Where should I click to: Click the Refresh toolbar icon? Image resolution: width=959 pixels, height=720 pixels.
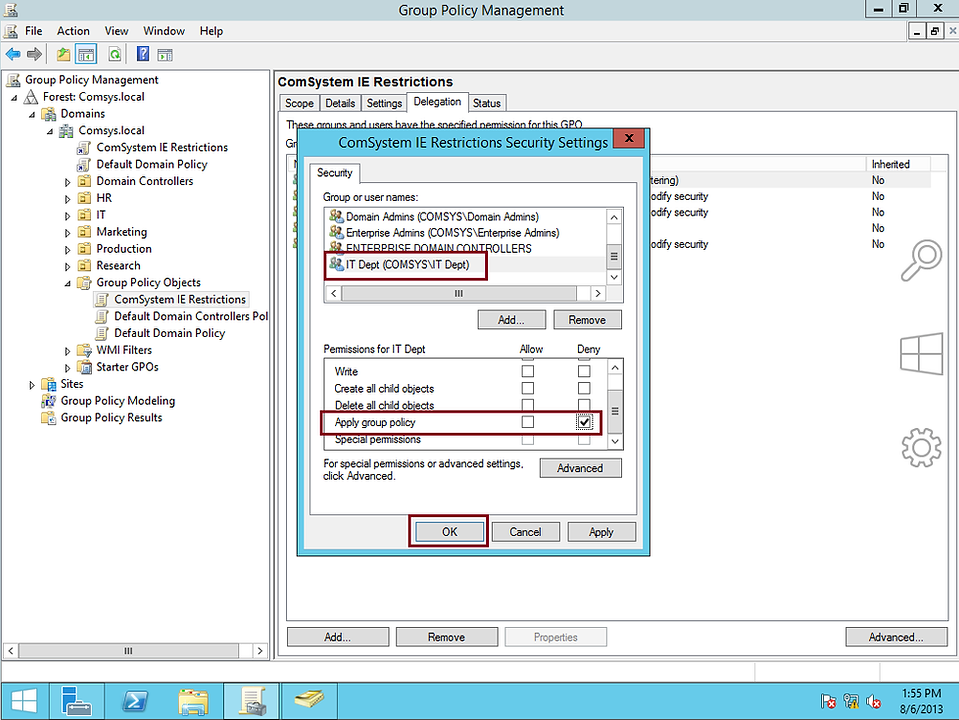pos(114,54)
